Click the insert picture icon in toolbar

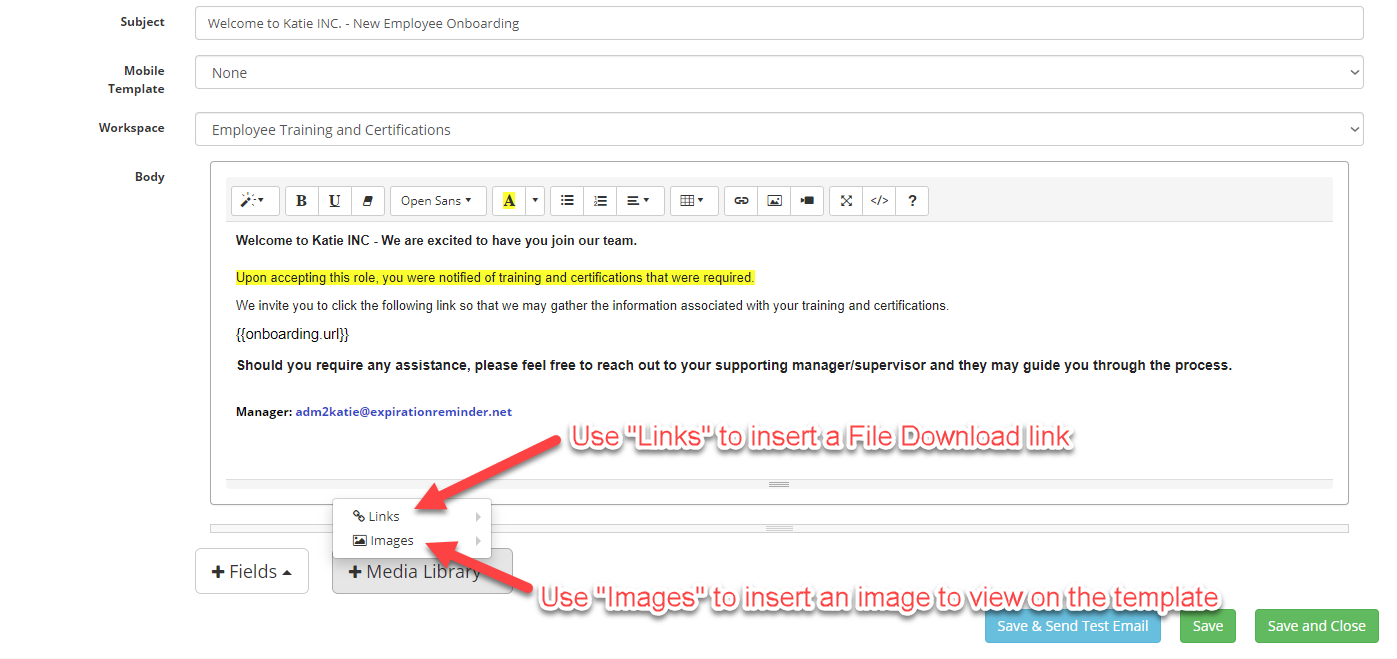tap(774, 201)
